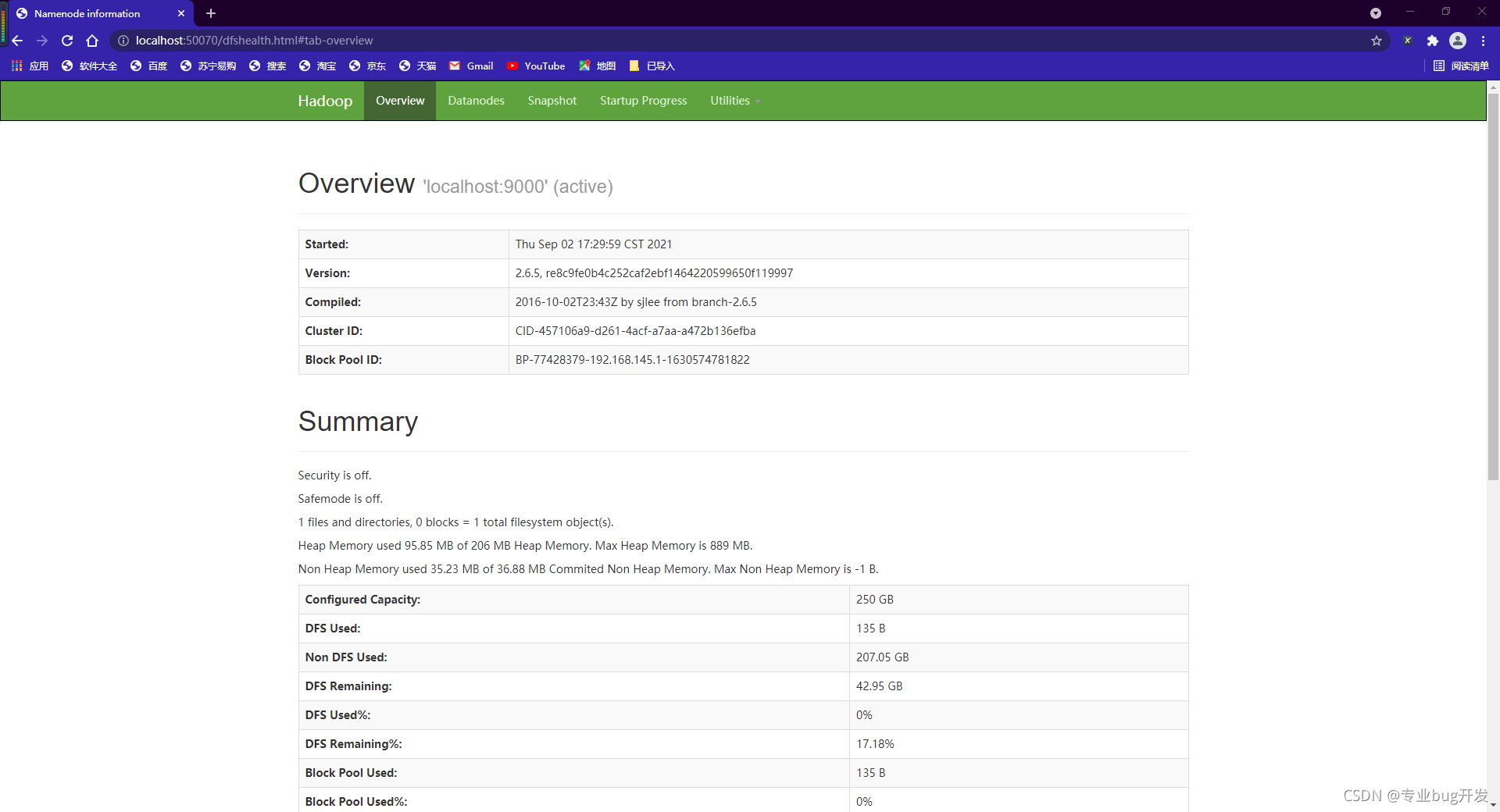The width and height of the screenshot is (1500, 812).
Task: Open the browser home page icon
Action: (92, 41)
